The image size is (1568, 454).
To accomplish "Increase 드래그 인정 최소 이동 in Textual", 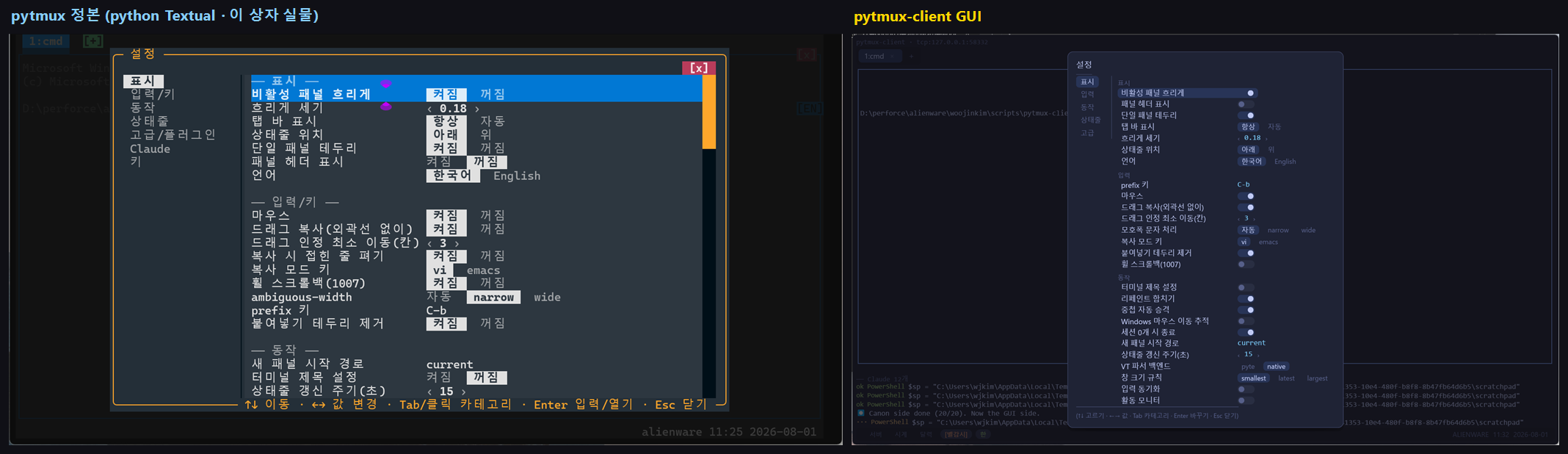I will tap(457, 243).
